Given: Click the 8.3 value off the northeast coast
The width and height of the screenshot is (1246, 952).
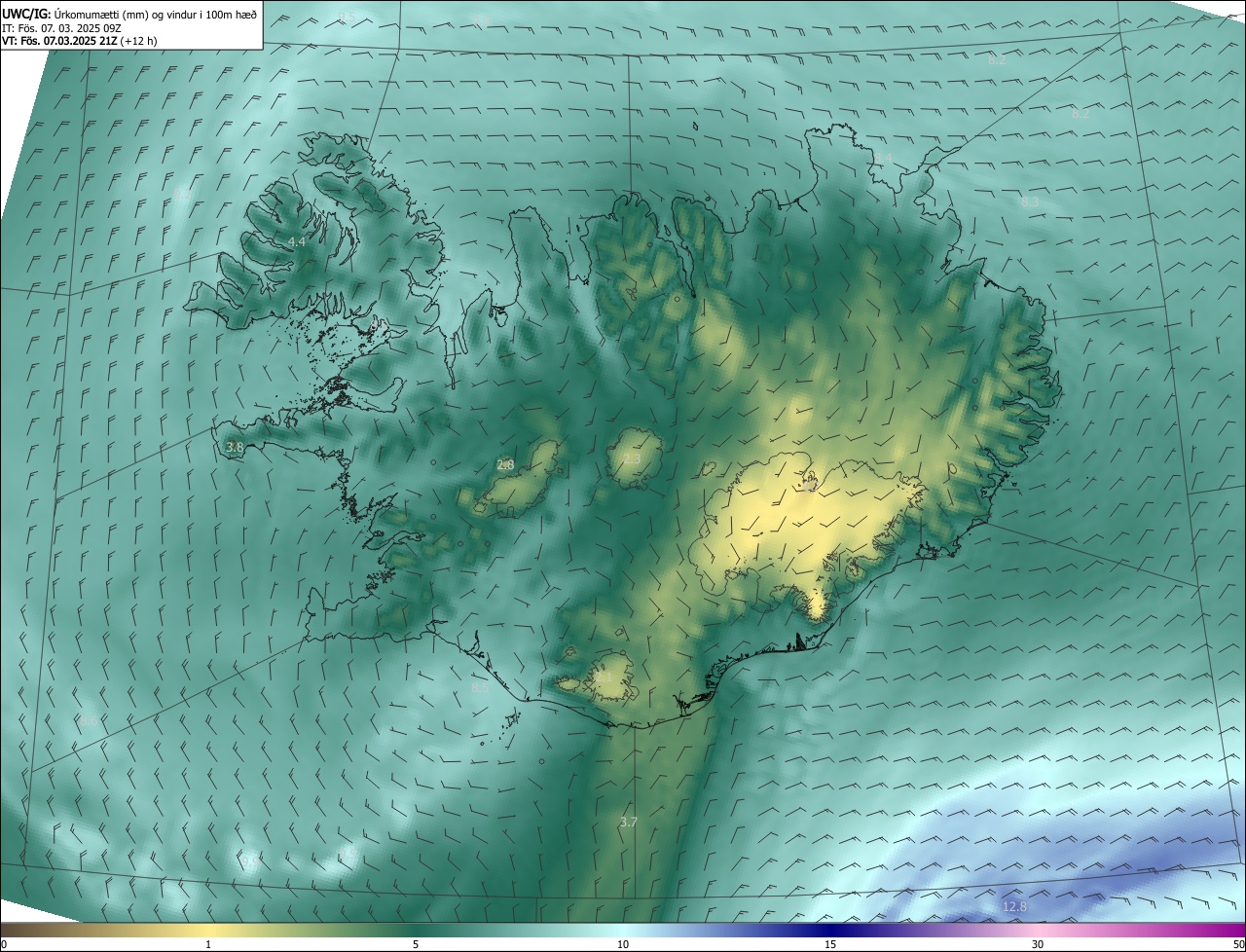Looking at the screenshot, I should 1030,201.
